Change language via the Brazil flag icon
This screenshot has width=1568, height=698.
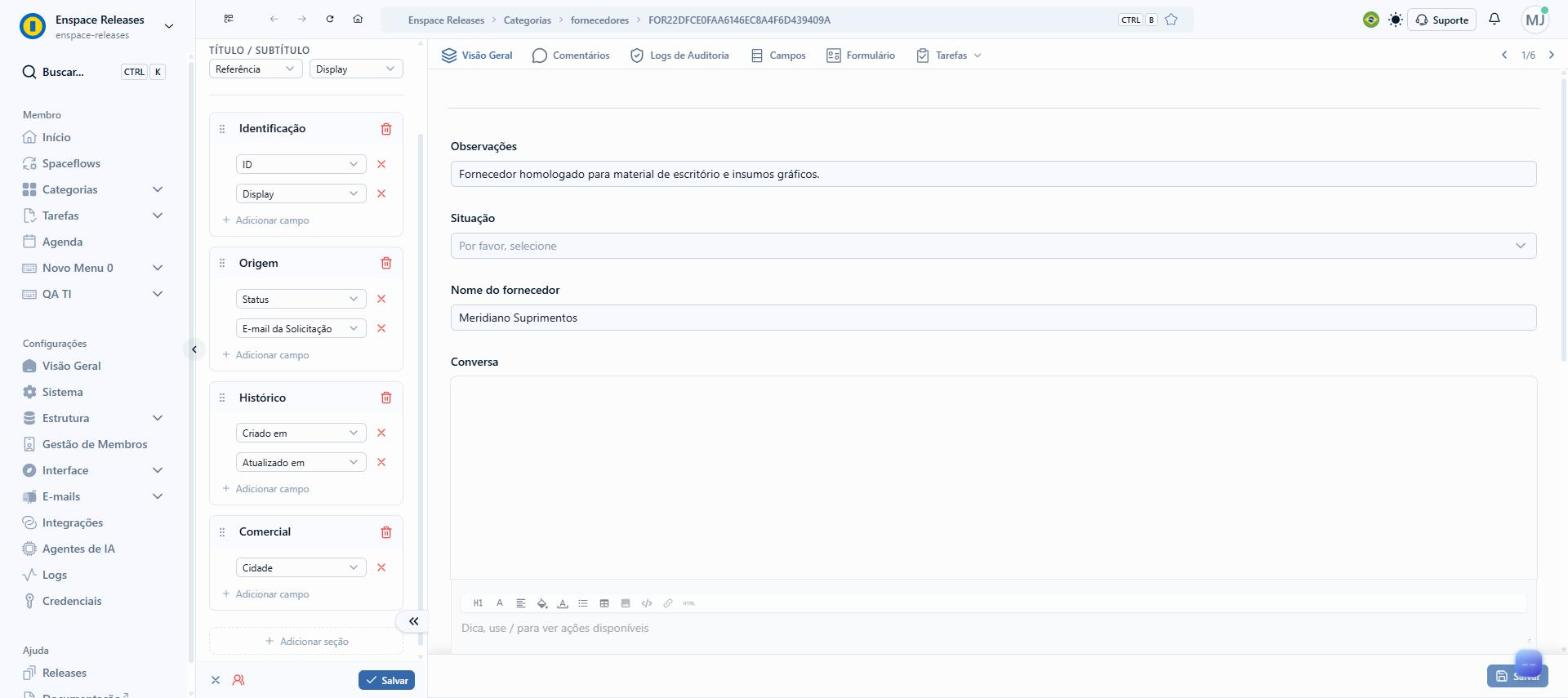[1371, 20]
